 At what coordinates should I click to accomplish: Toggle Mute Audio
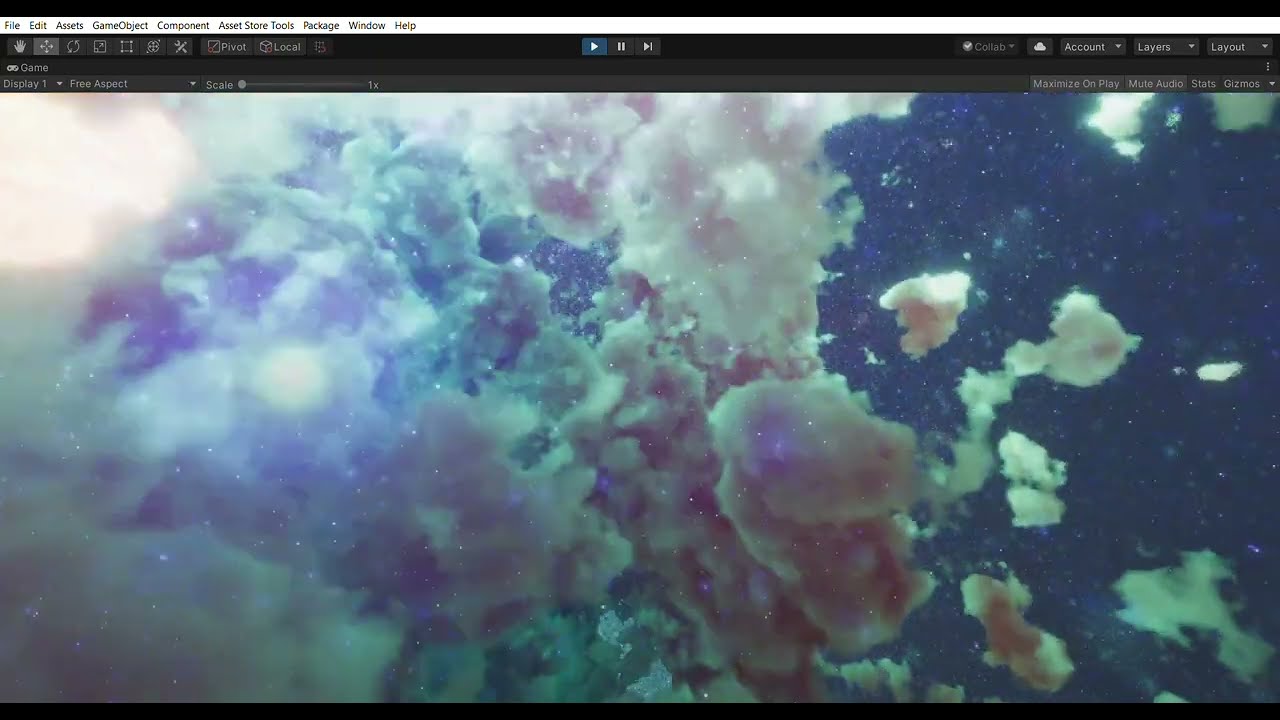coord(1156,84)
